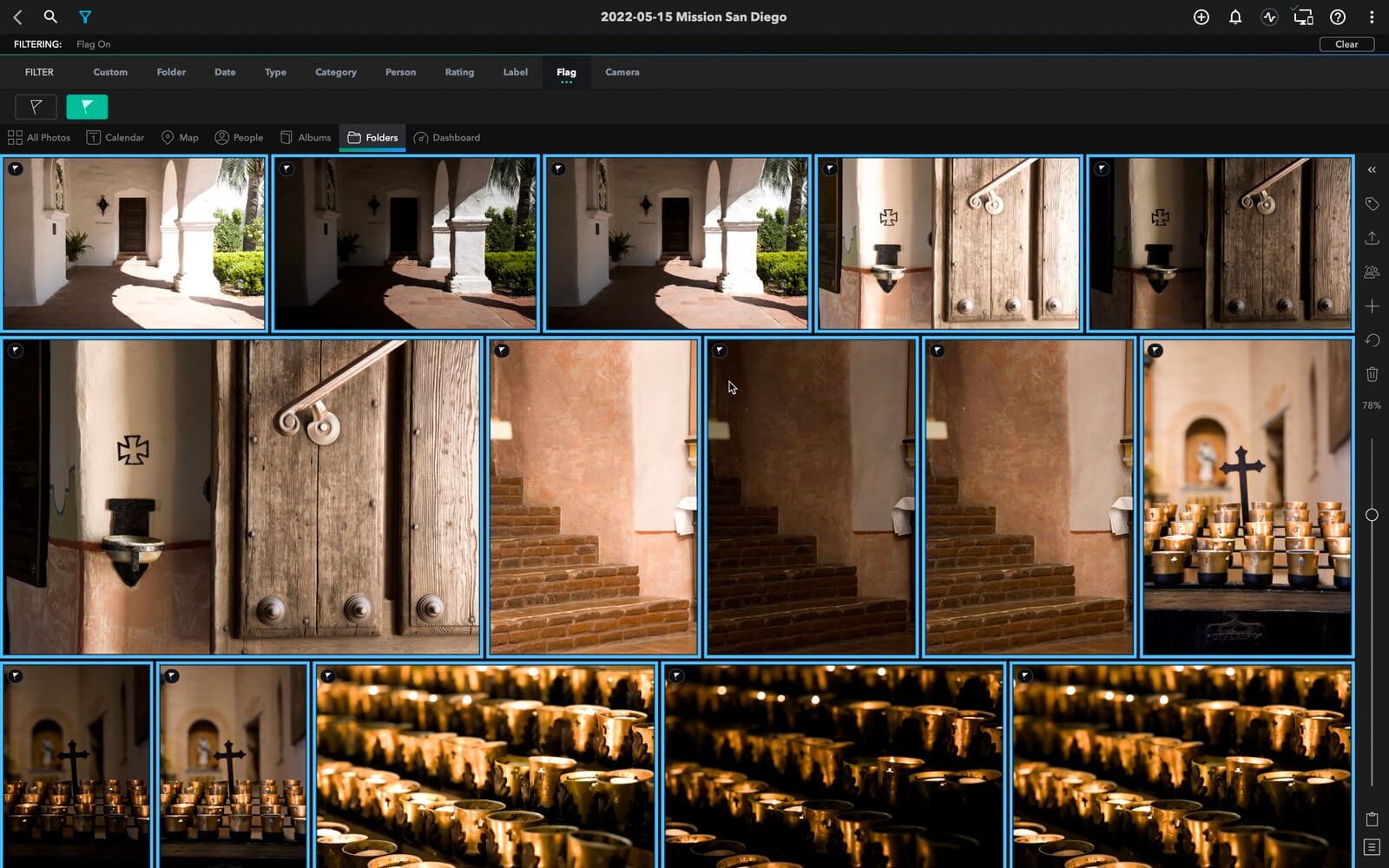Screen dimensions: 1389x868
Task: Open the Dashboard view
Action: (447, 137)
